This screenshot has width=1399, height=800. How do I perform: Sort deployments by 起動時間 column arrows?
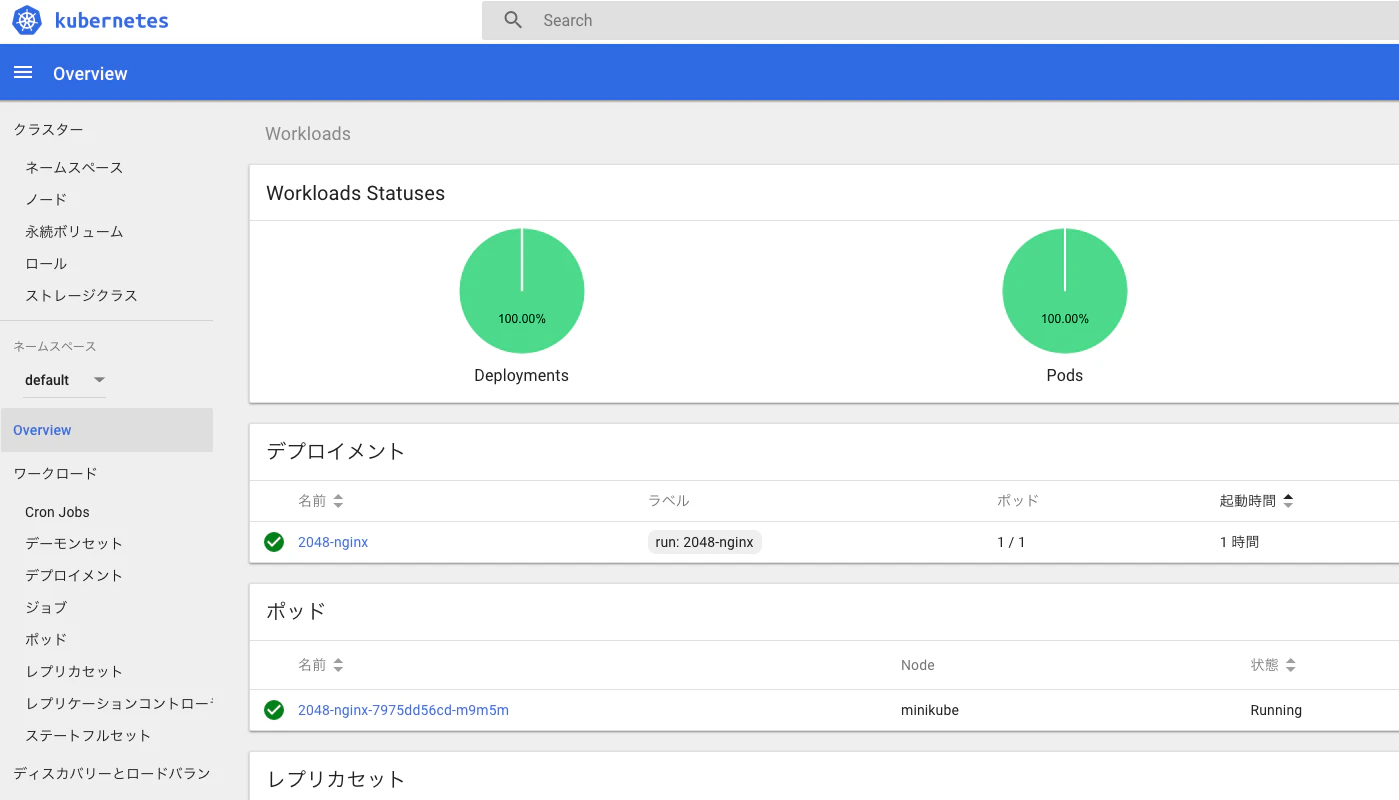pyautogui.click(x=1288, y=501)
